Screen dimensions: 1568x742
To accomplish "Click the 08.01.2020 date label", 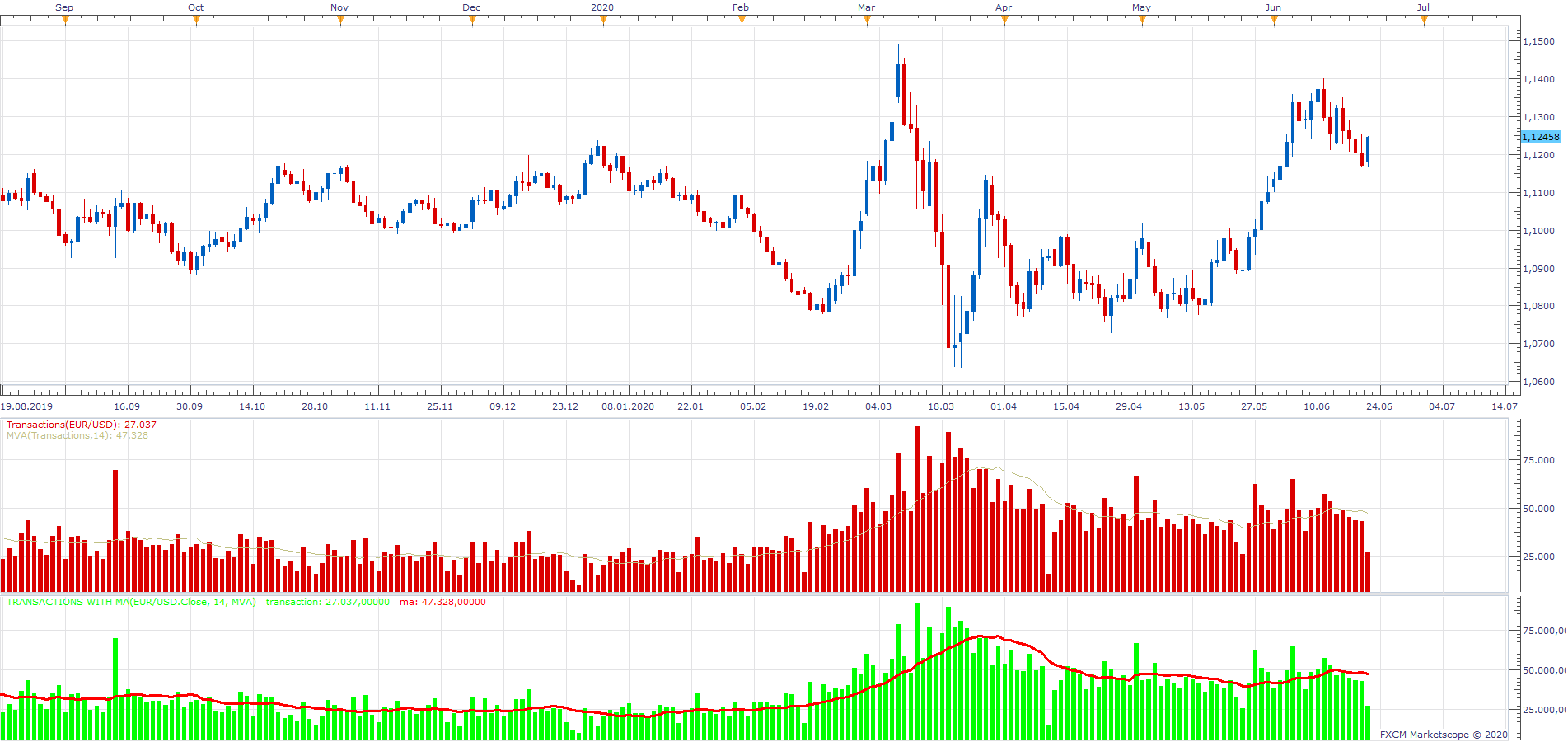I will pos(628,406).
